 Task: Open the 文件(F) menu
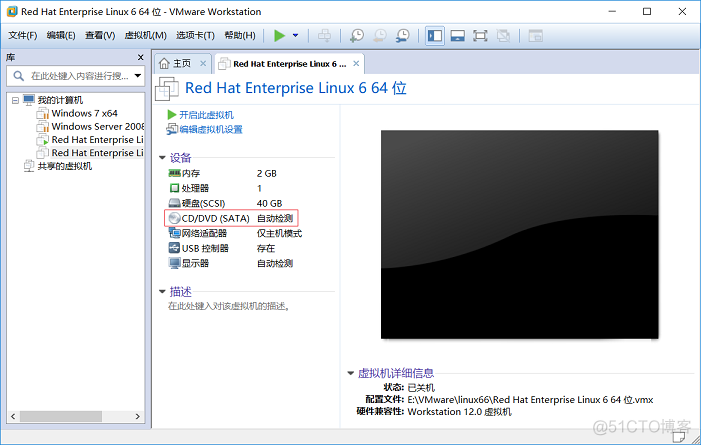(x=22, y=35)
